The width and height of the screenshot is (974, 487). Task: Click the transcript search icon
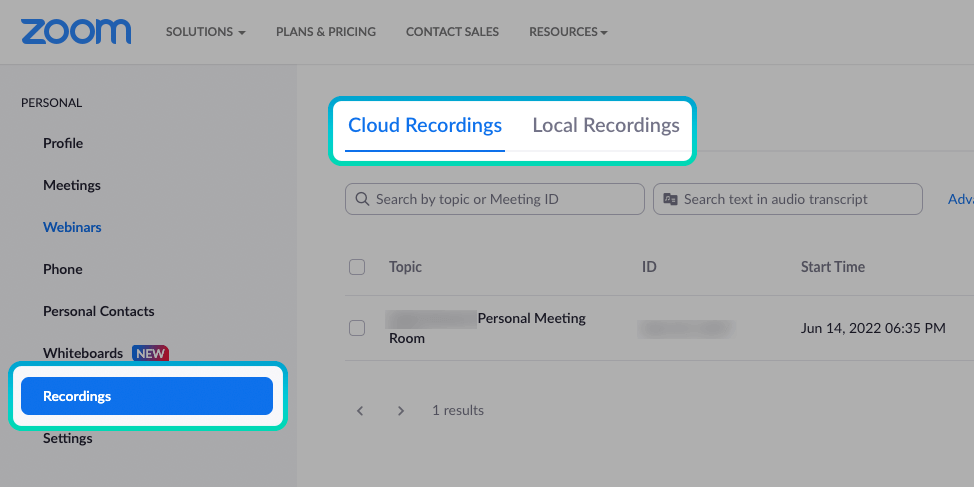[670, 199]
